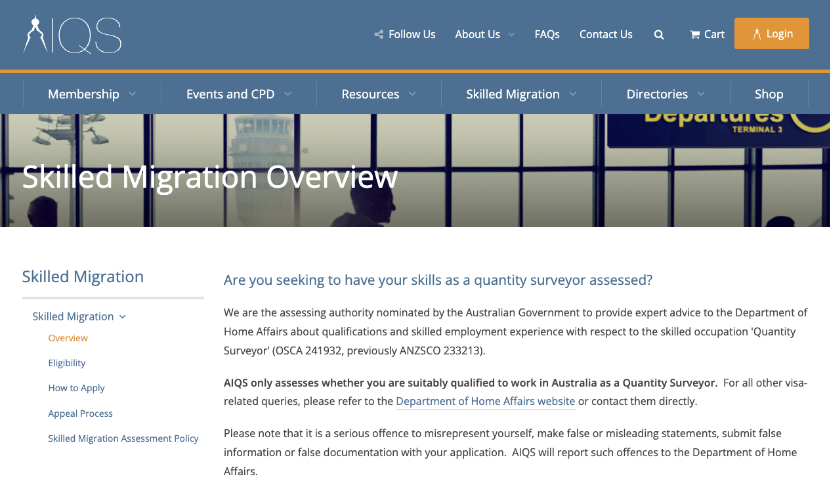This screenshot has height=486, width=830.
Task: Follow the Department of Home Affairs website link
Action: (x=485, y=401)
